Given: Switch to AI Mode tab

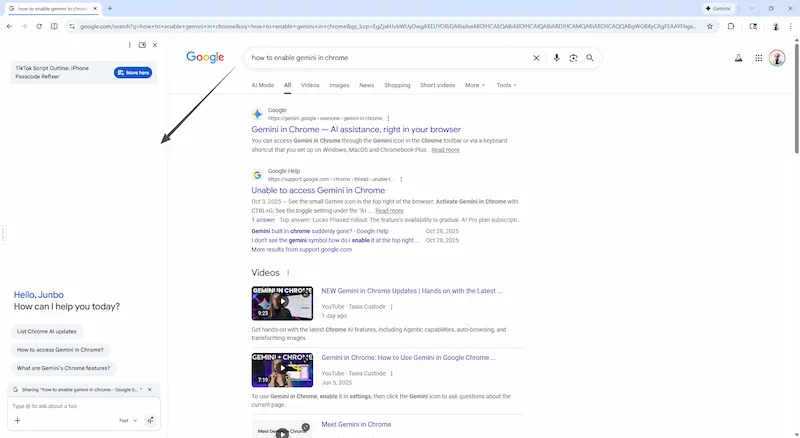Looking at the screenshot, I should [263, 85].
